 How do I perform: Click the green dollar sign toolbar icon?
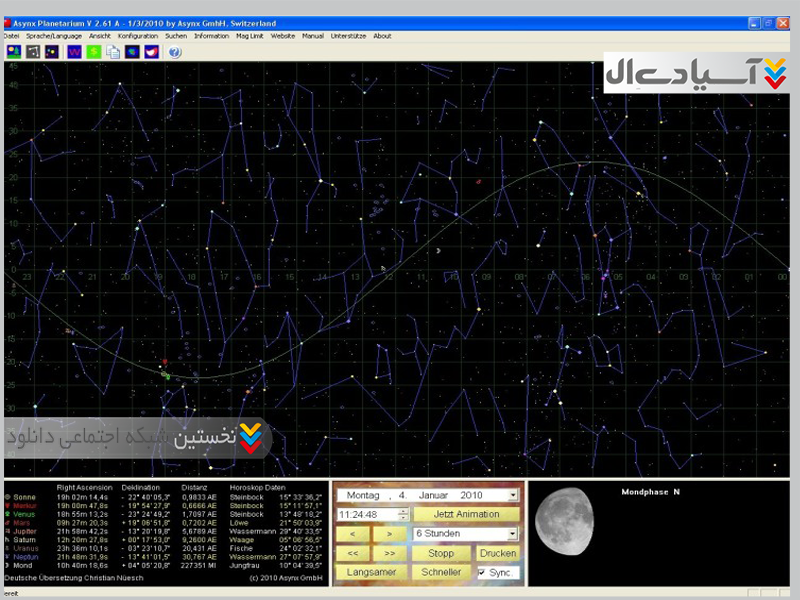coord(94,51)
